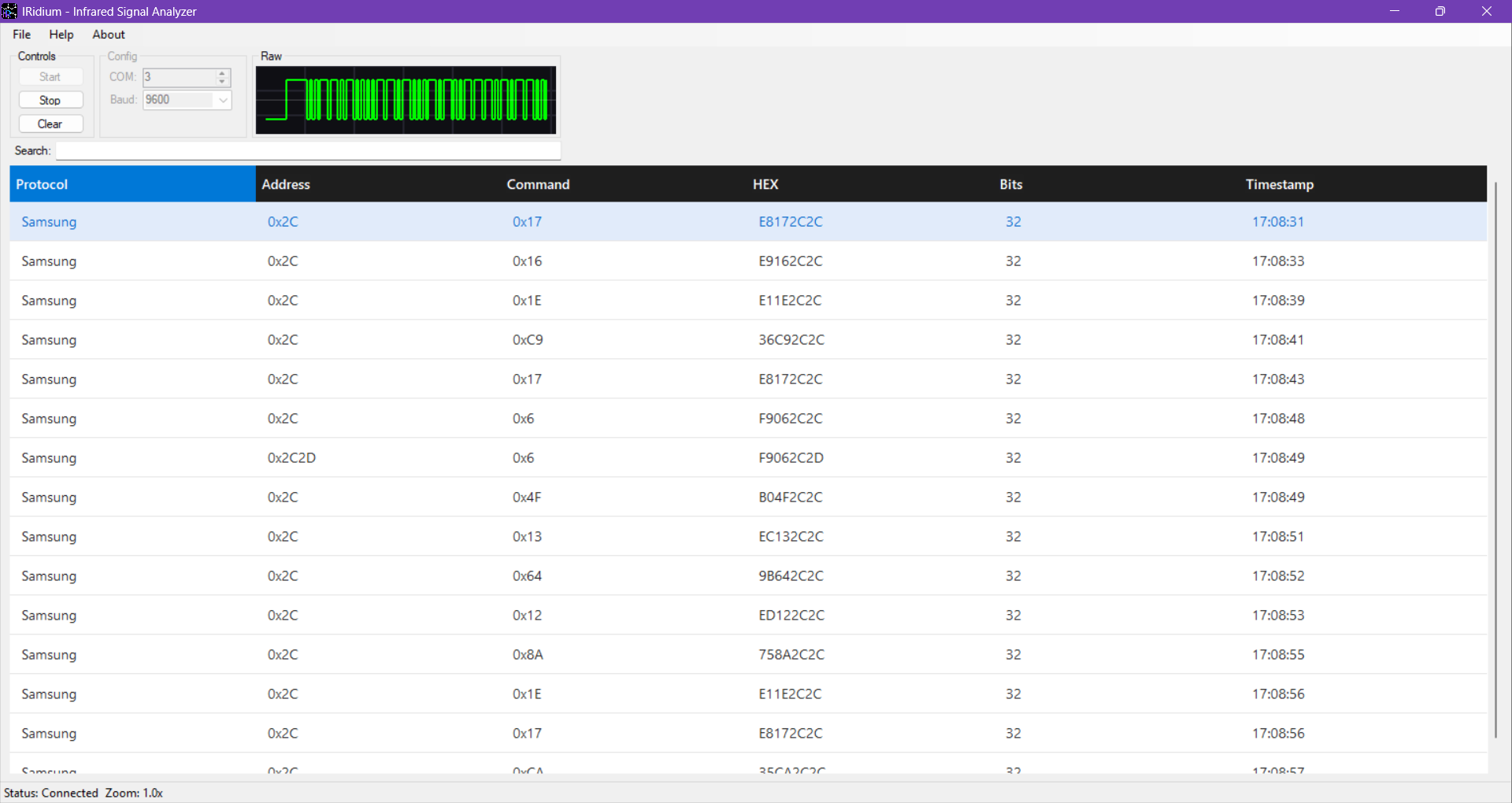The image size is (1512, 803).
Task: Sort by the Timestamp column header
Action: tap(1362, 184)
